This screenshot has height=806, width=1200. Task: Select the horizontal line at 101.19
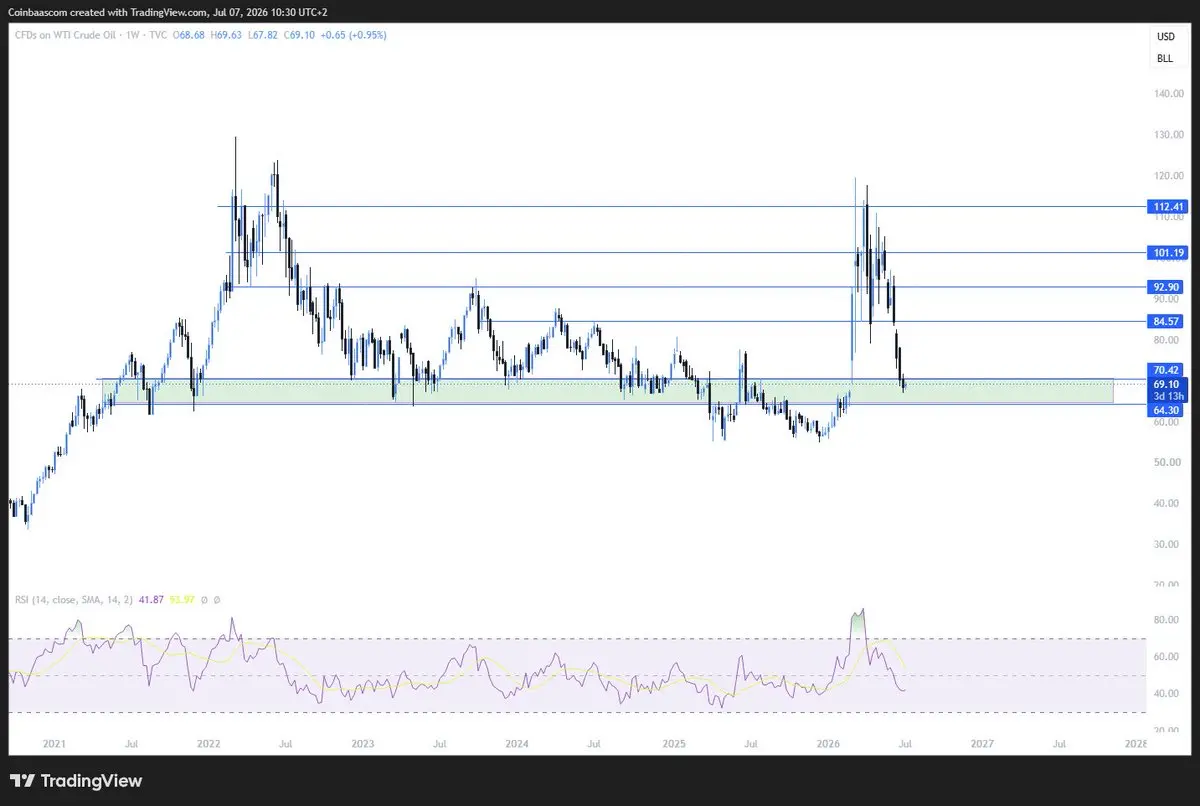(685, 253)
